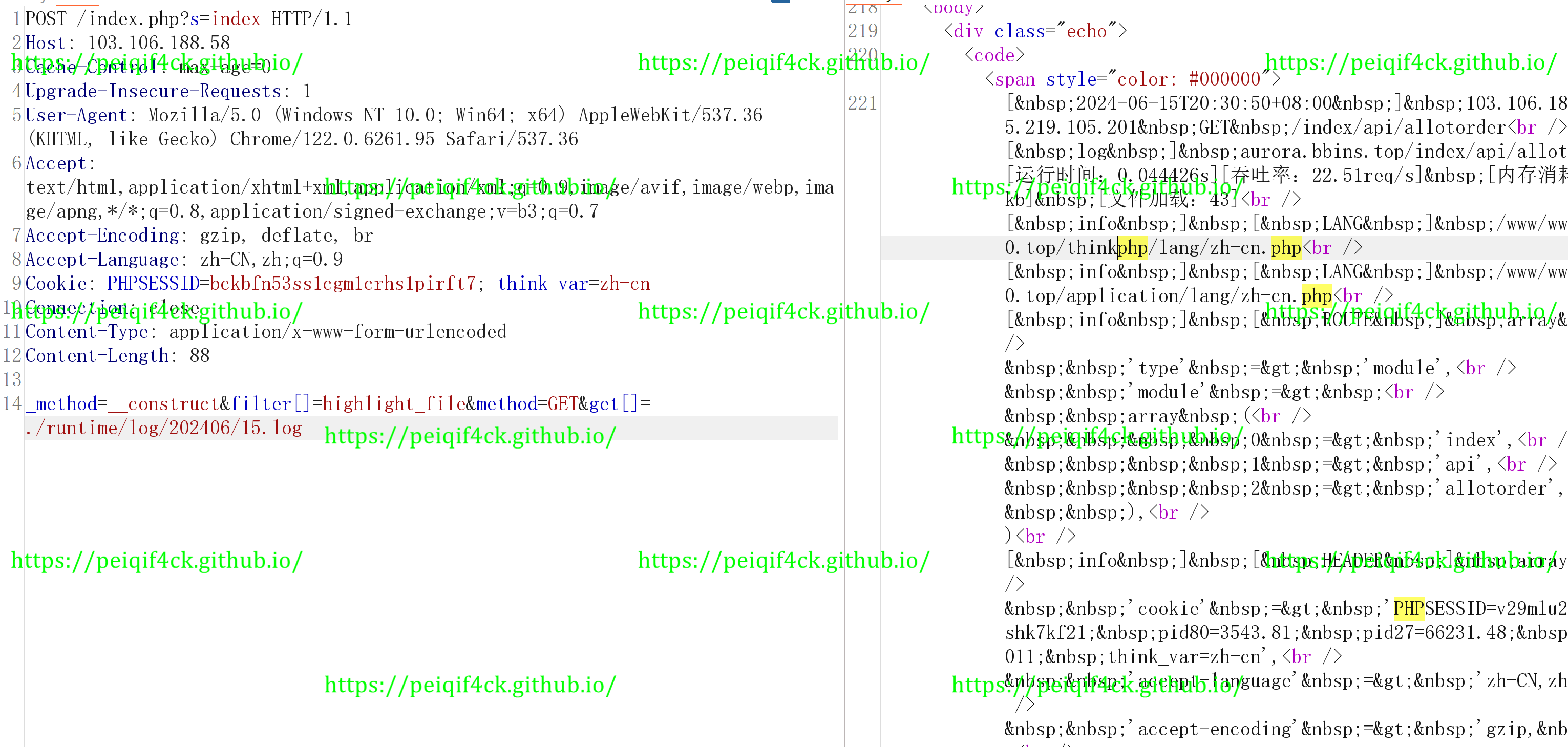
Task: Click the think_var=zh-cn cookie parameter
Action: pos(574,283)
